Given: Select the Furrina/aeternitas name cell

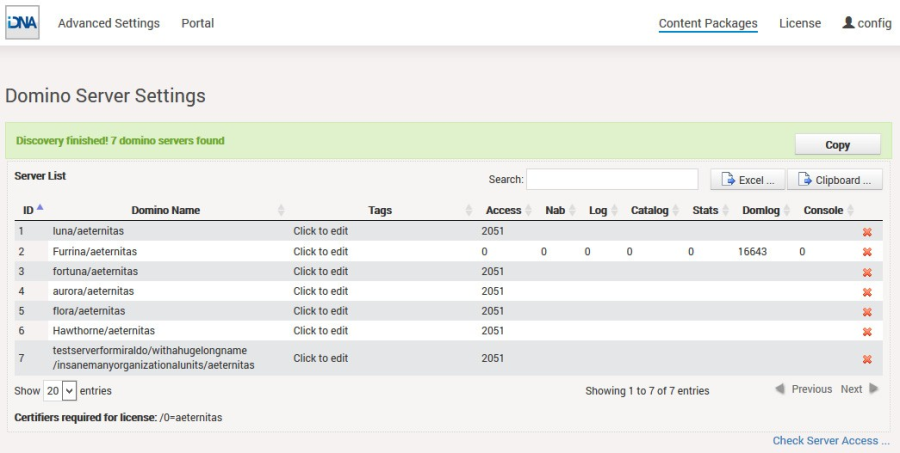Looking at the screenshot, I should [x=95, y=251].
